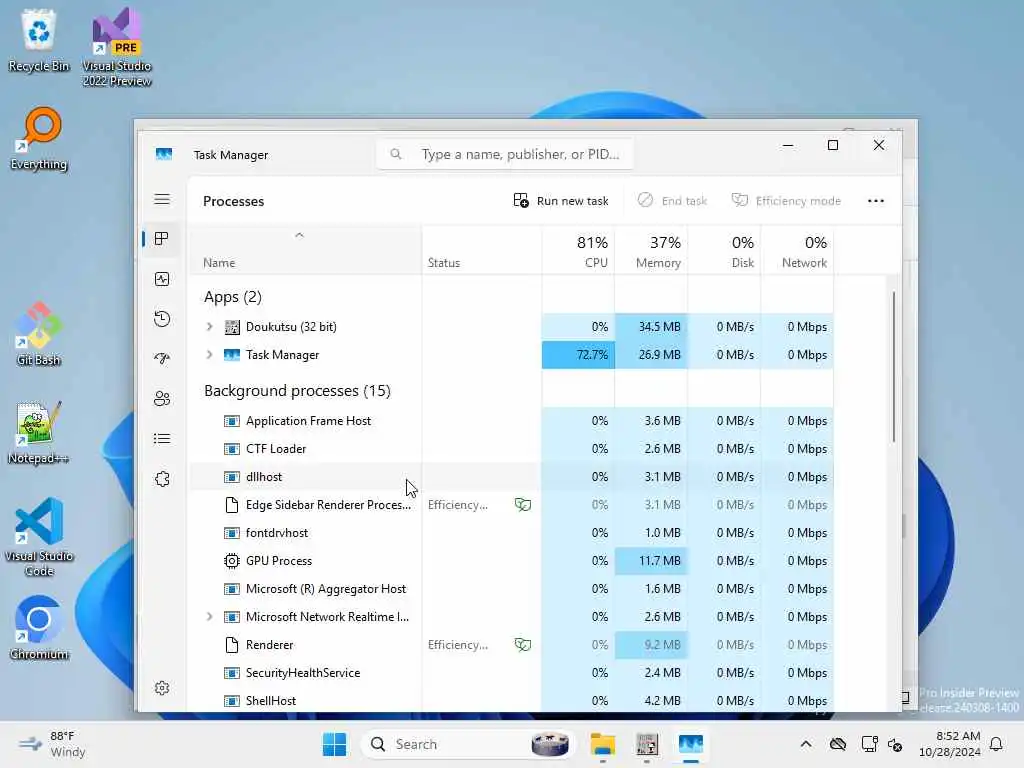The image size is (1024, 768).
Task: Click the Task Manager title bar app icon
Action: click(164, 154)
